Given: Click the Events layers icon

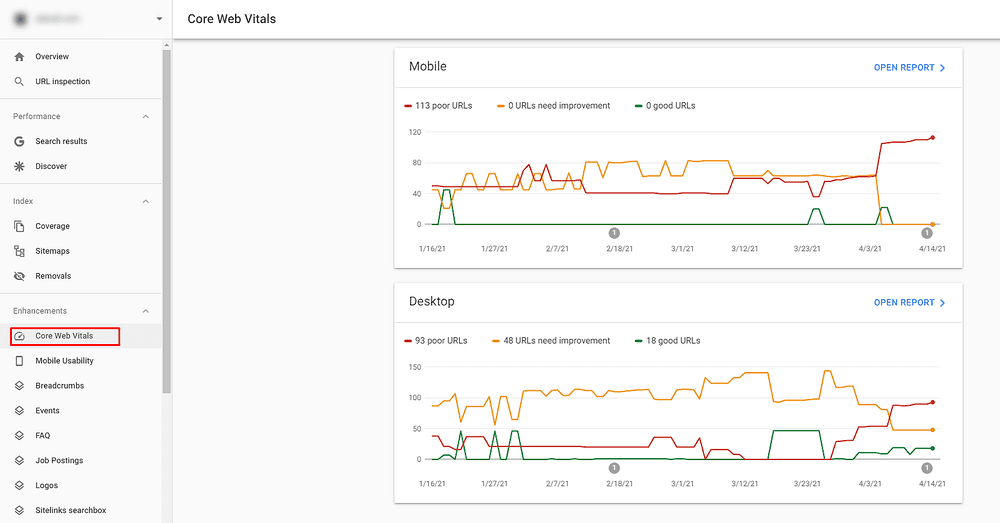Looking at the screenshot, I should pyautogui.click(x=19, y=411).
